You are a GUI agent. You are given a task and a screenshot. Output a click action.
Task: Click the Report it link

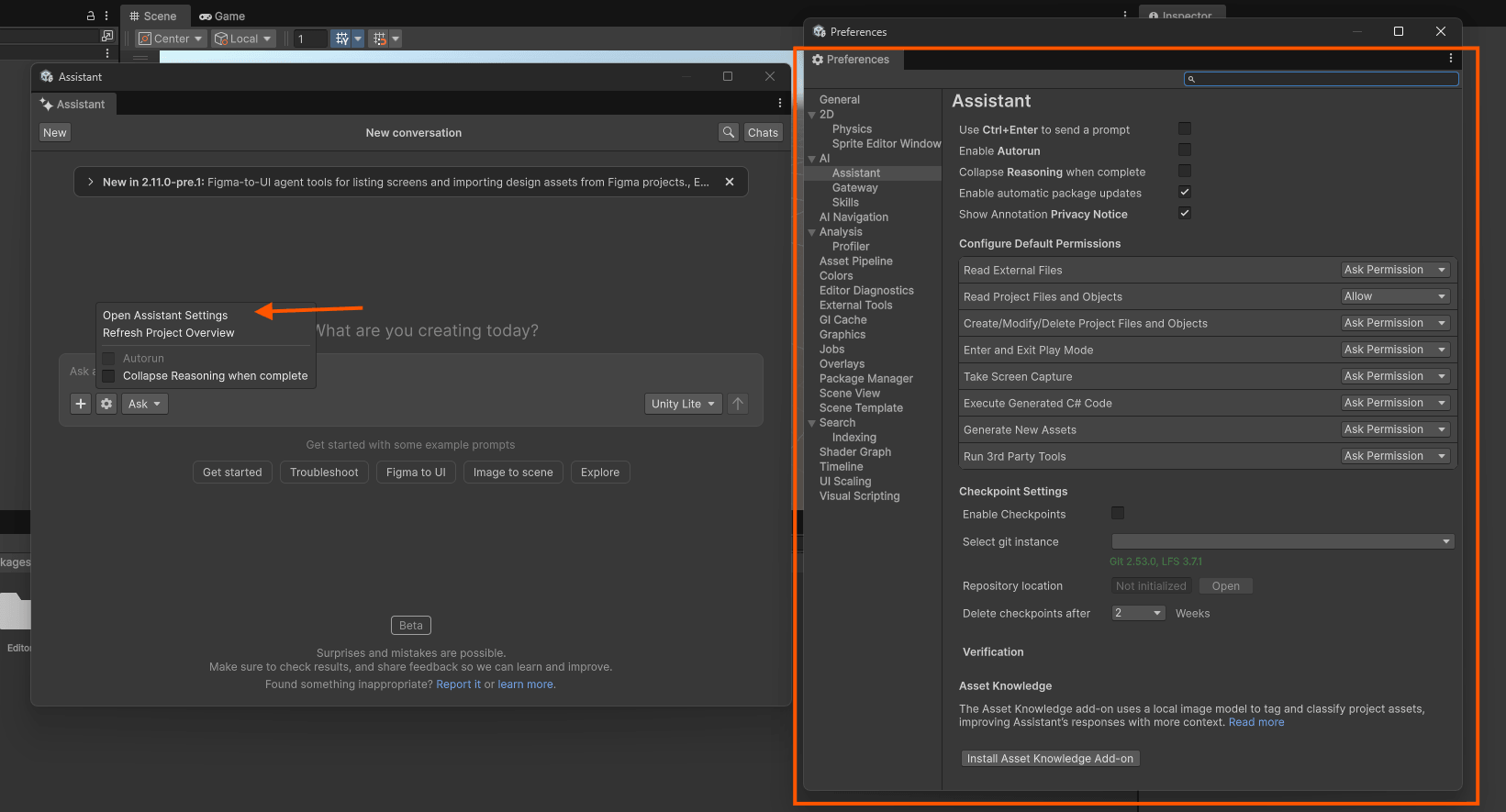tap(458, 684)
